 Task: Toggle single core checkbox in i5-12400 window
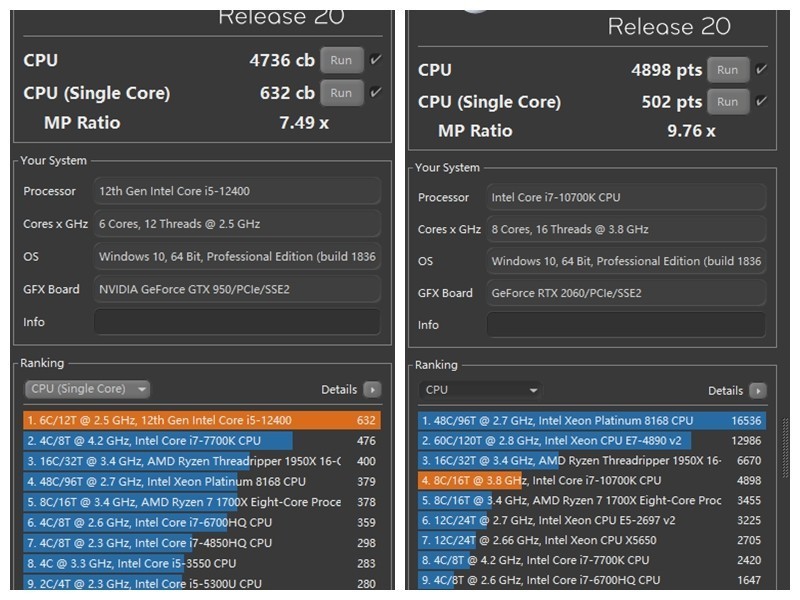click(x=376, y=92)
